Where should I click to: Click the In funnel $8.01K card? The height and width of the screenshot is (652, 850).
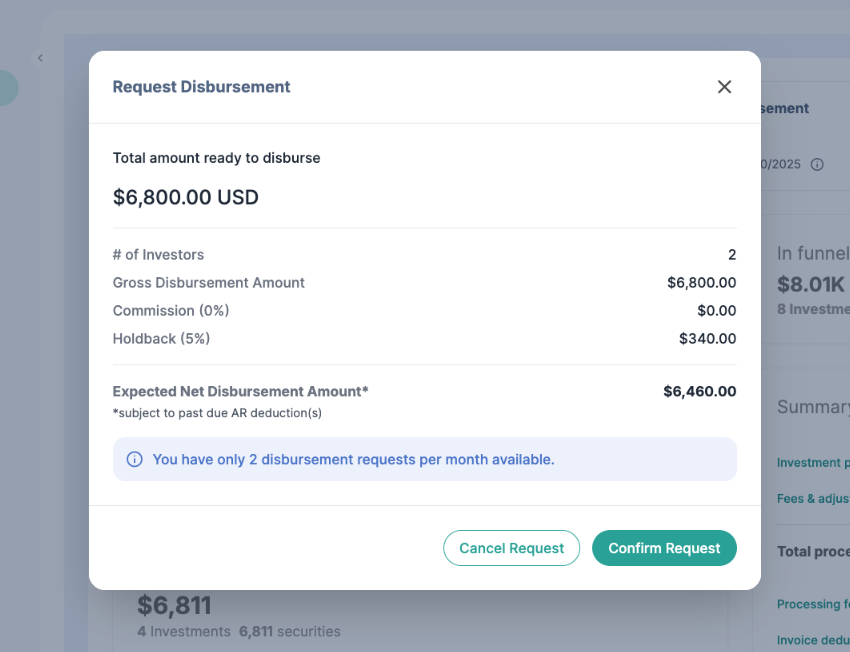click(x=812, y=282)
